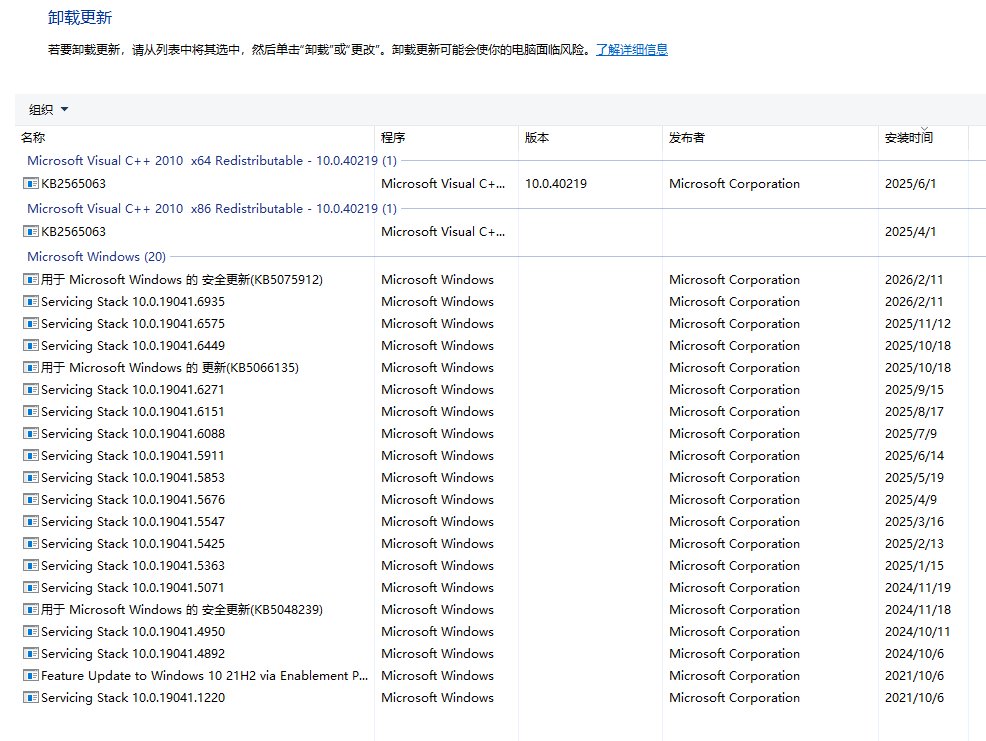Image resolution: width=986 pixels, height=741 pixels.
Task: Collapse Visual C++ 2010 x86 Redistributable group
Action: [211, 209]
